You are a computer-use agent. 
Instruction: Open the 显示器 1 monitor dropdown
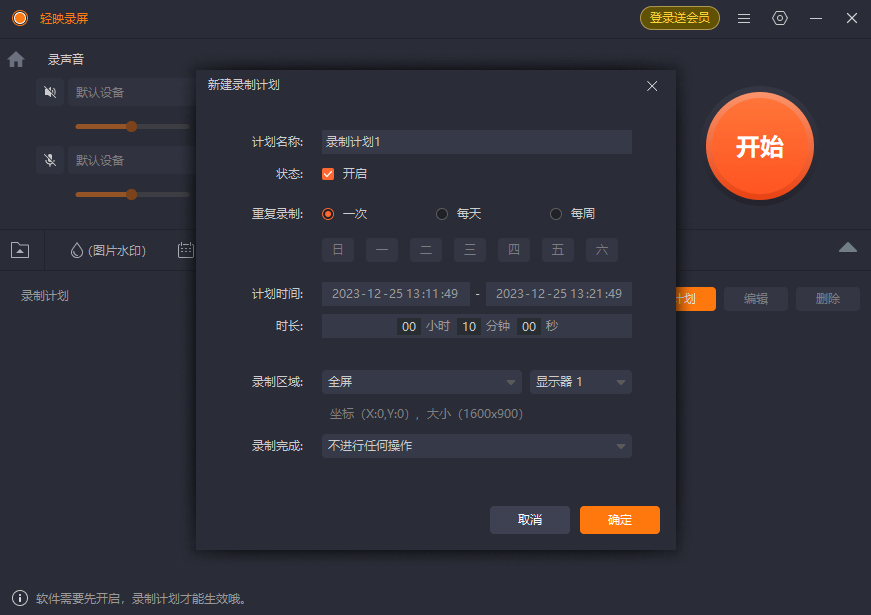580,382
